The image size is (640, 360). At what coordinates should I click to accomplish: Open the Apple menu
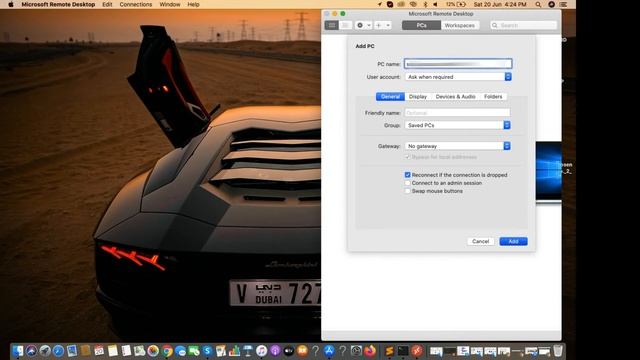click(11, 4)
